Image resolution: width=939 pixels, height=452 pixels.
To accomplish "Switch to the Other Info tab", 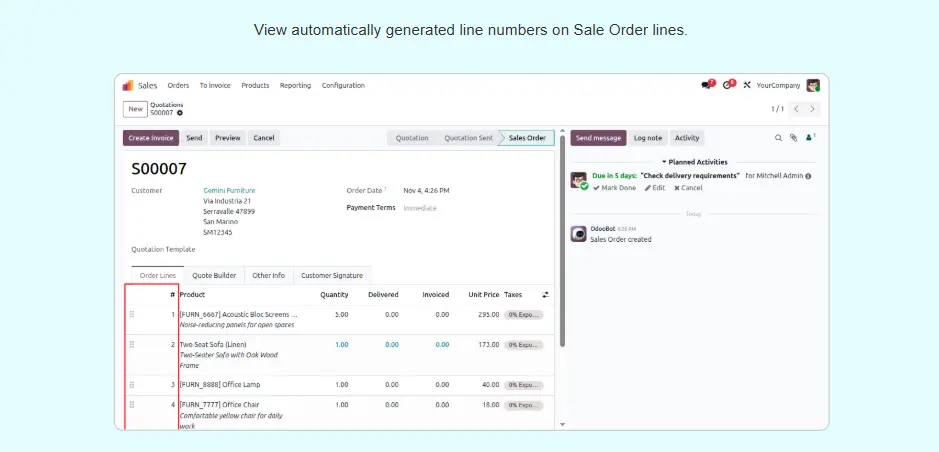I will (x=268, y=275).
